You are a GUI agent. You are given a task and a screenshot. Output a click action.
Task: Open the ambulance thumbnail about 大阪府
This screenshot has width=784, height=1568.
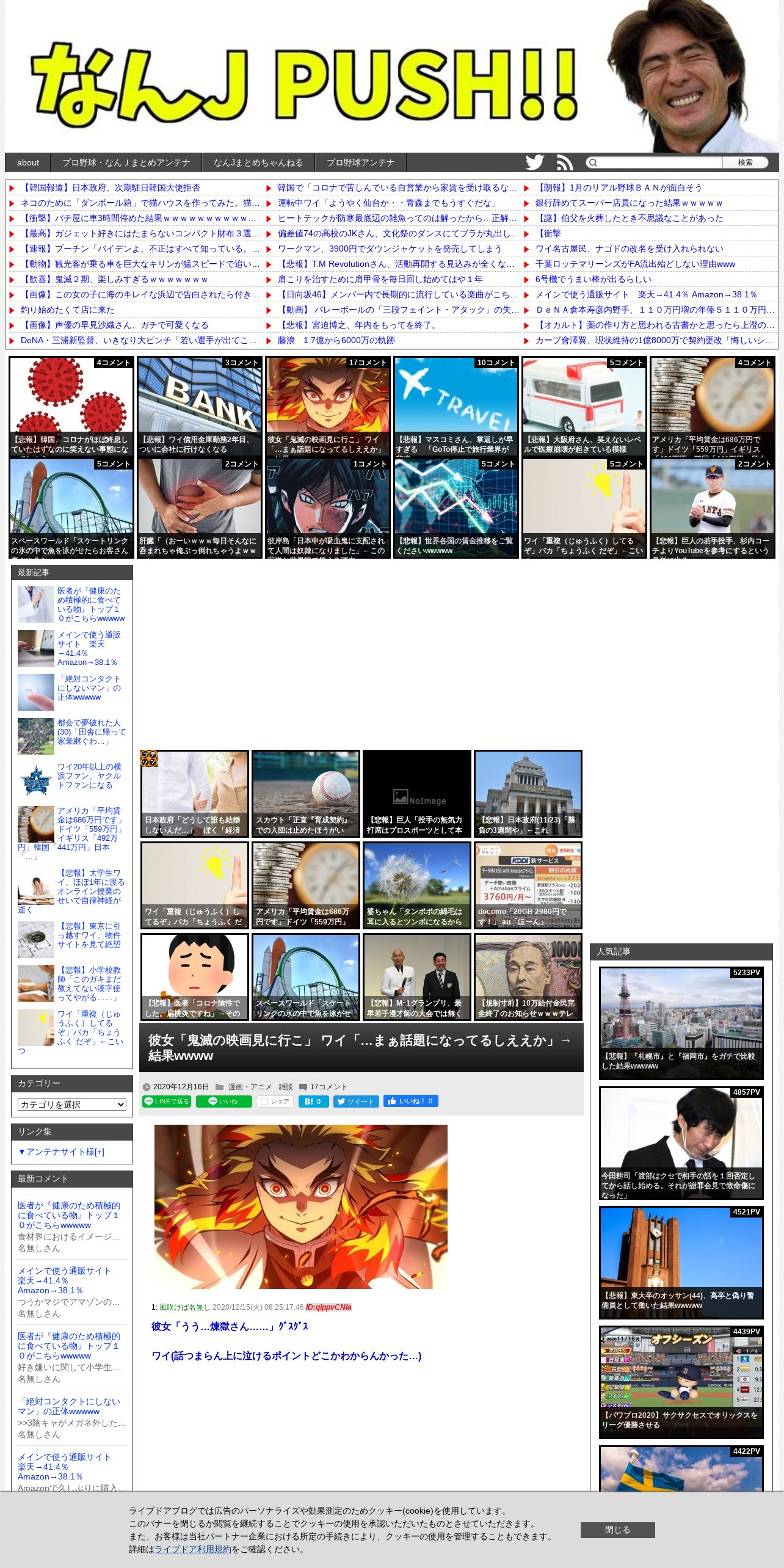(x=584, y=407)
